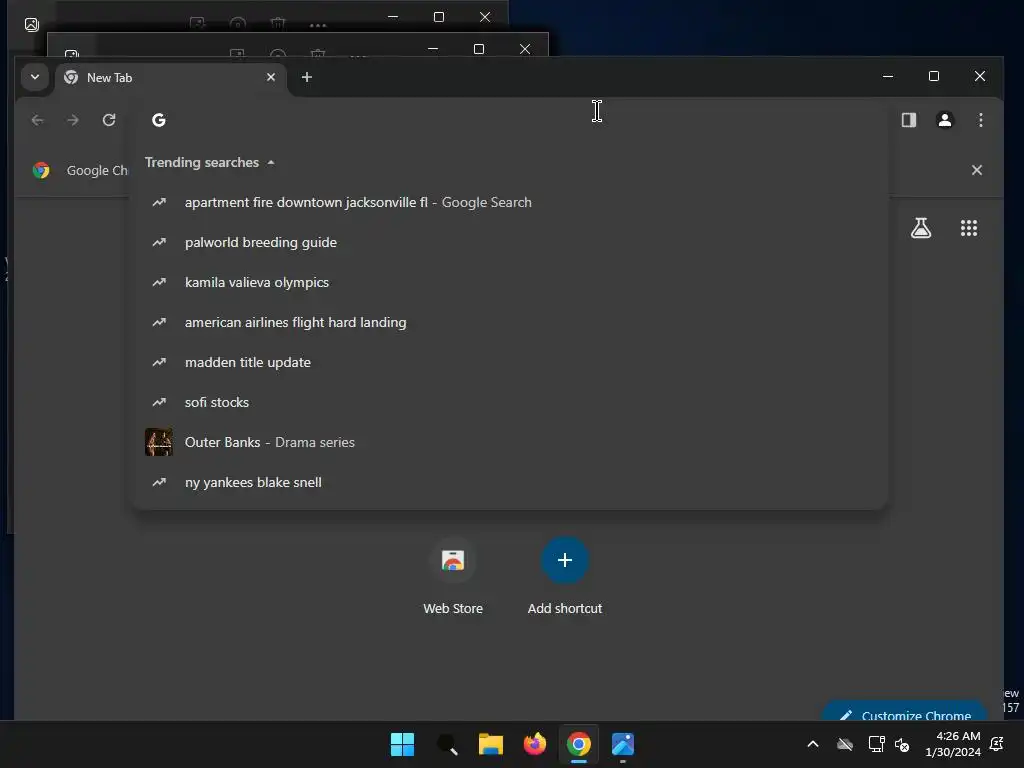Image resolution: width=1024 pixels, height=768 pixels.
Task: Close the New Tab tab
Action: pyautogui.click(x=271, y=77)
